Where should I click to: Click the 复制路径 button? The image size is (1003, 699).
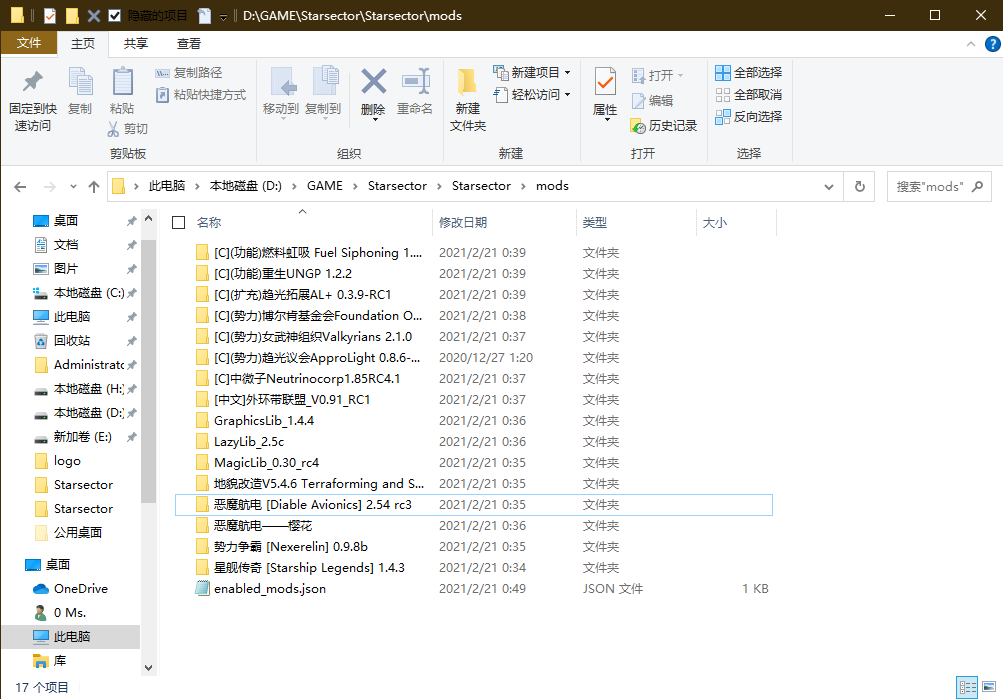[x=190, y=73]
